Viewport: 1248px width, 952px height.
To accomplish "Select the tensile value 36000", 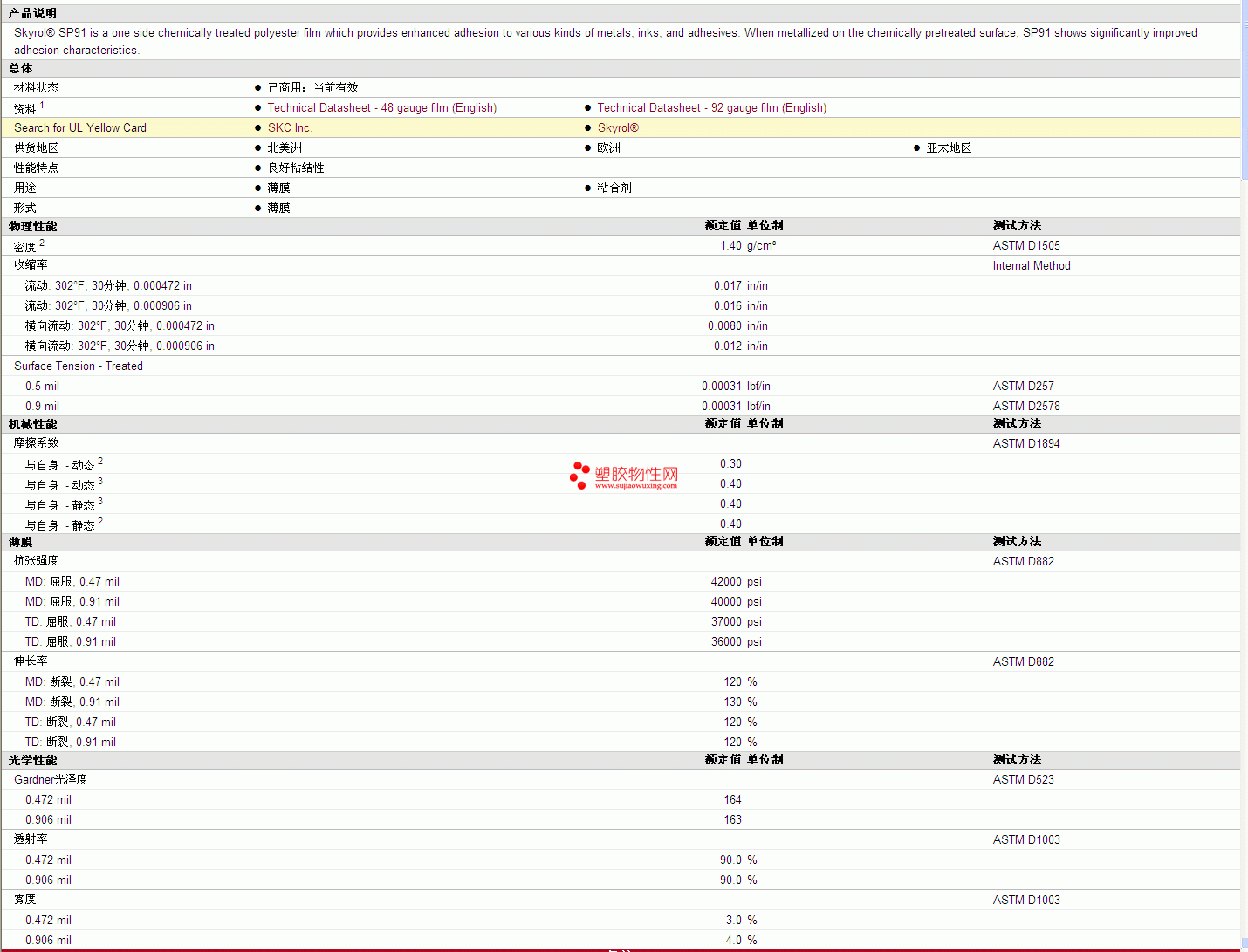I will click(726, 642).
